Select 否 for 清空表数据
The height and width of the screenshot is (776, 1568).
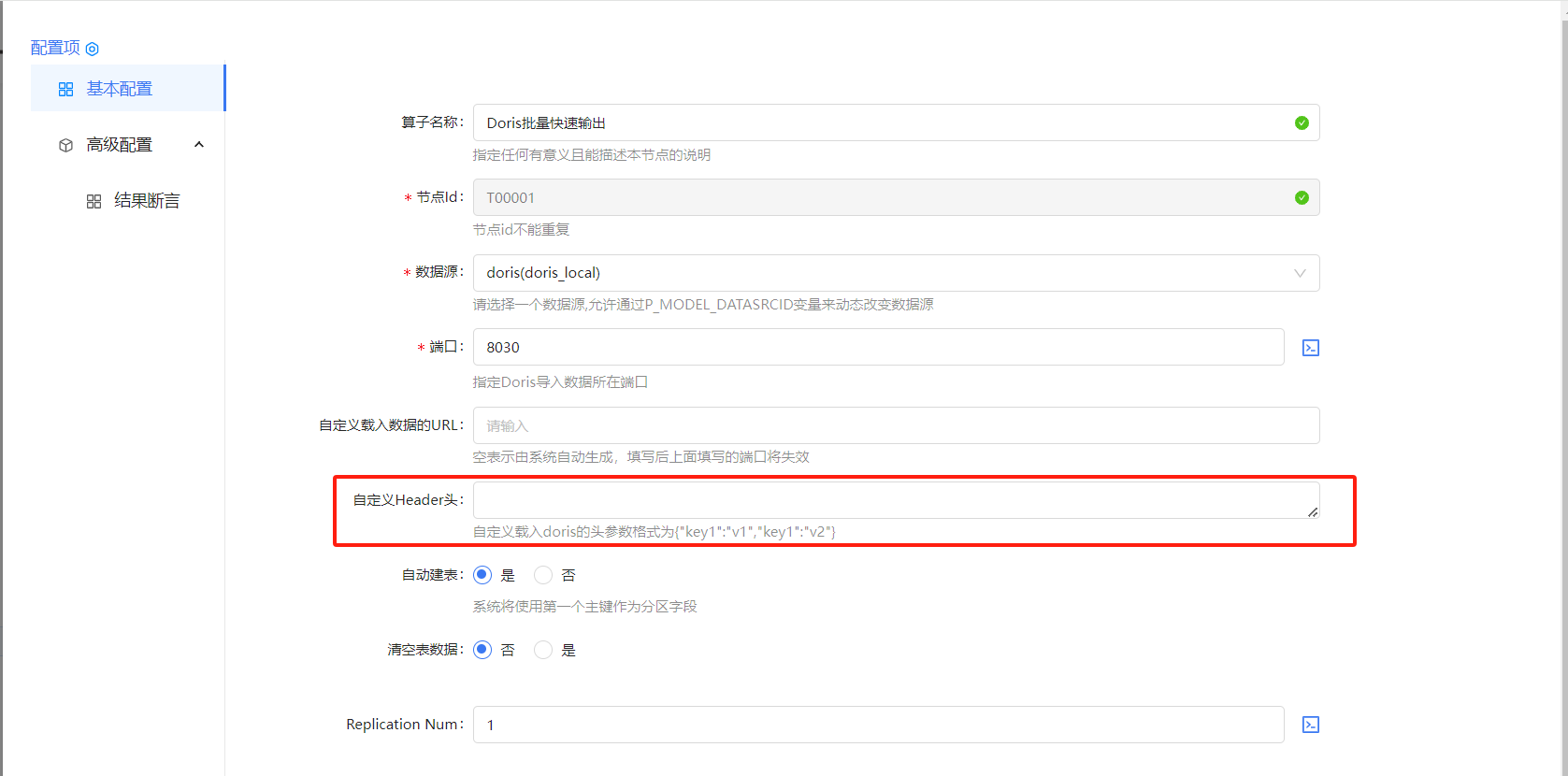click(482, 650)
